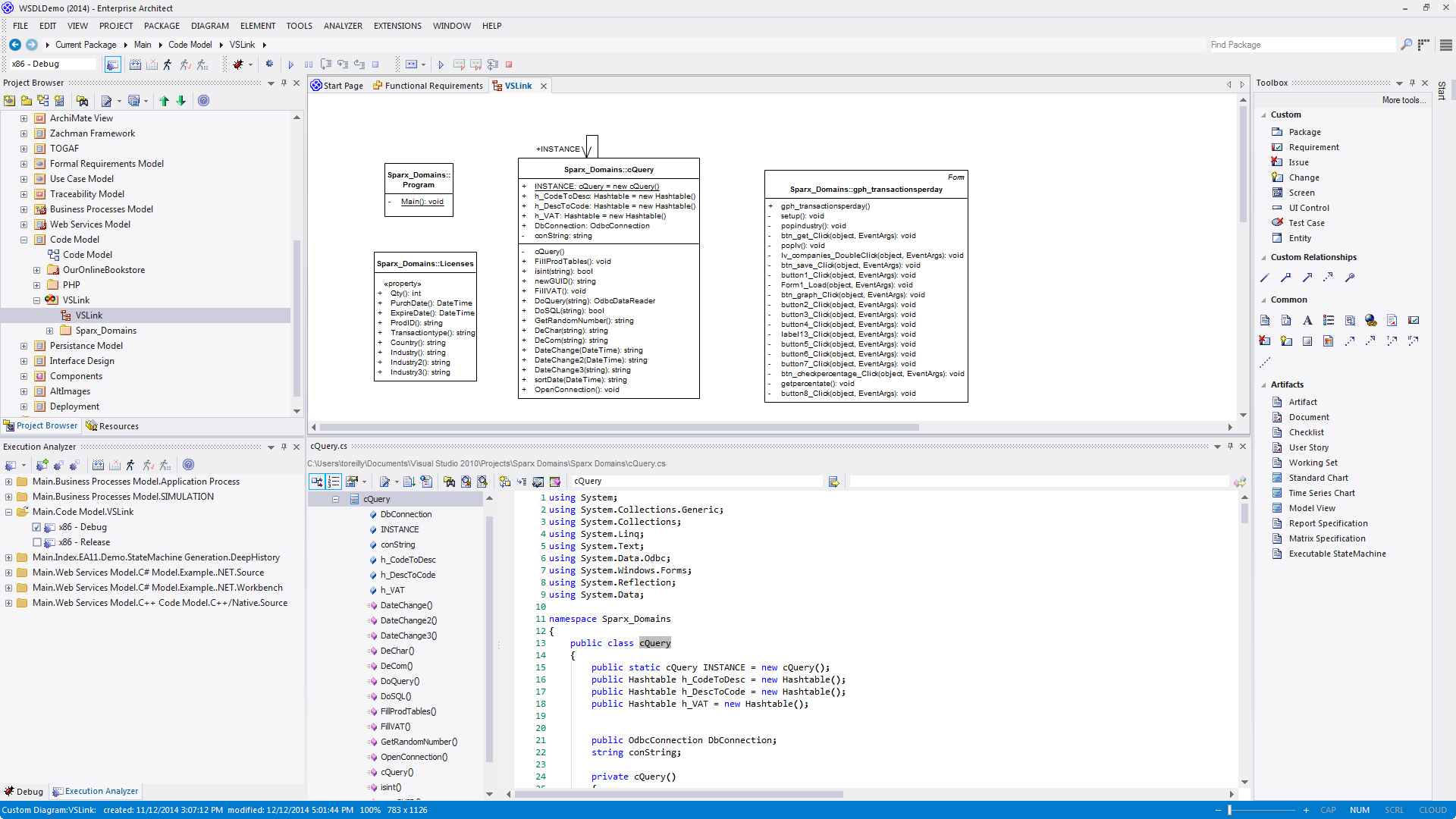Open the bug icon dropdown arrow
This screenshot has width=1456, height=819.
[249, 64]
